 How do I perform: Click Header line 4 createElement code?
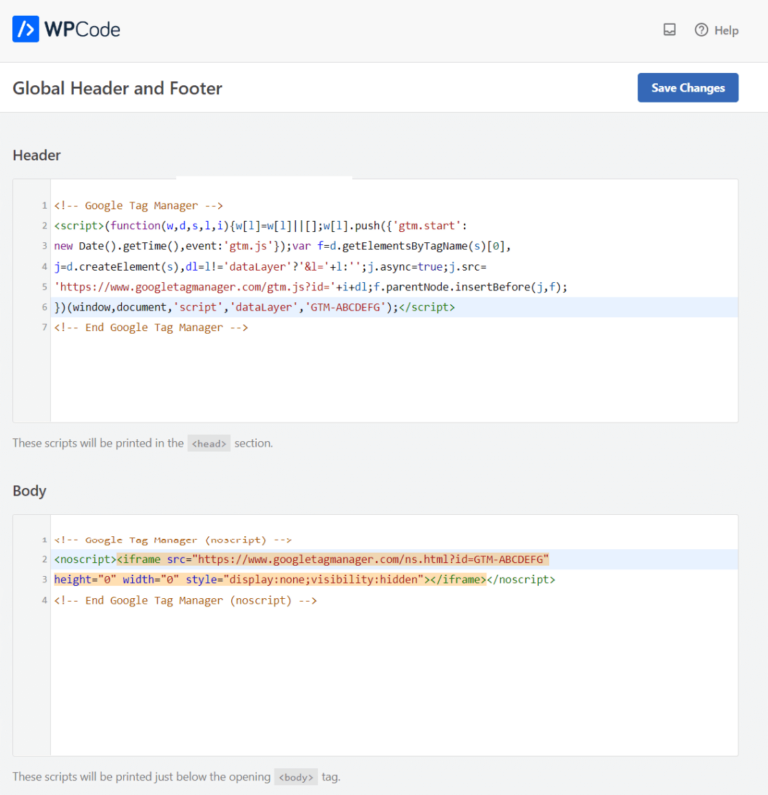[x=270, y=267]
